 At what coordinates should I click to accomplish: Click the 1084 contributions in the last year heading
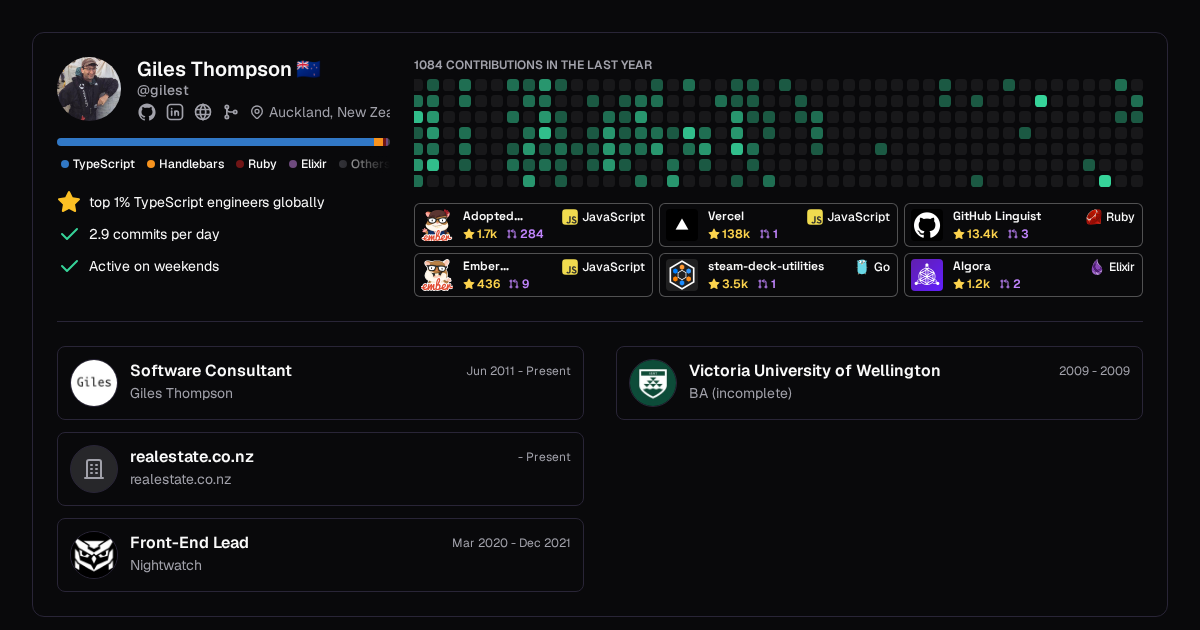(533, 65)
